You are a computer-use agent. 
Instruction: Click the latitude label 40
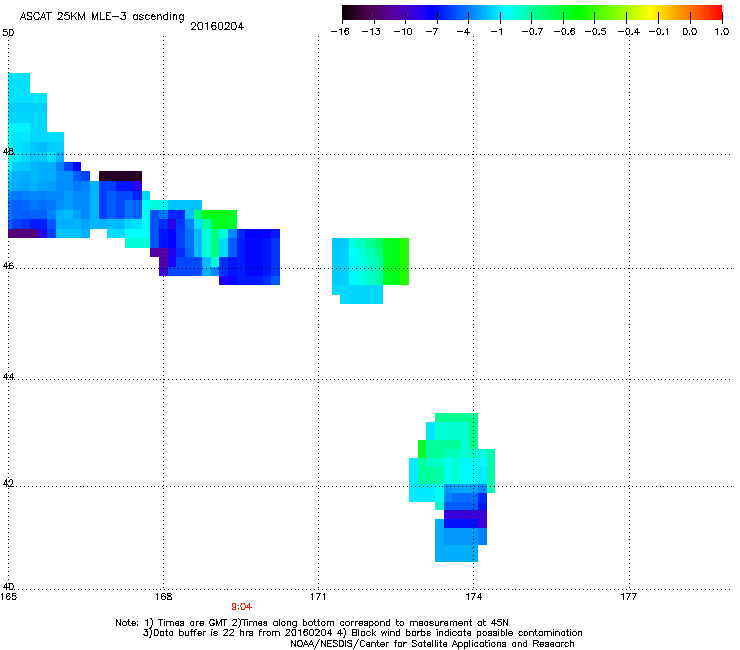(8, 587)
